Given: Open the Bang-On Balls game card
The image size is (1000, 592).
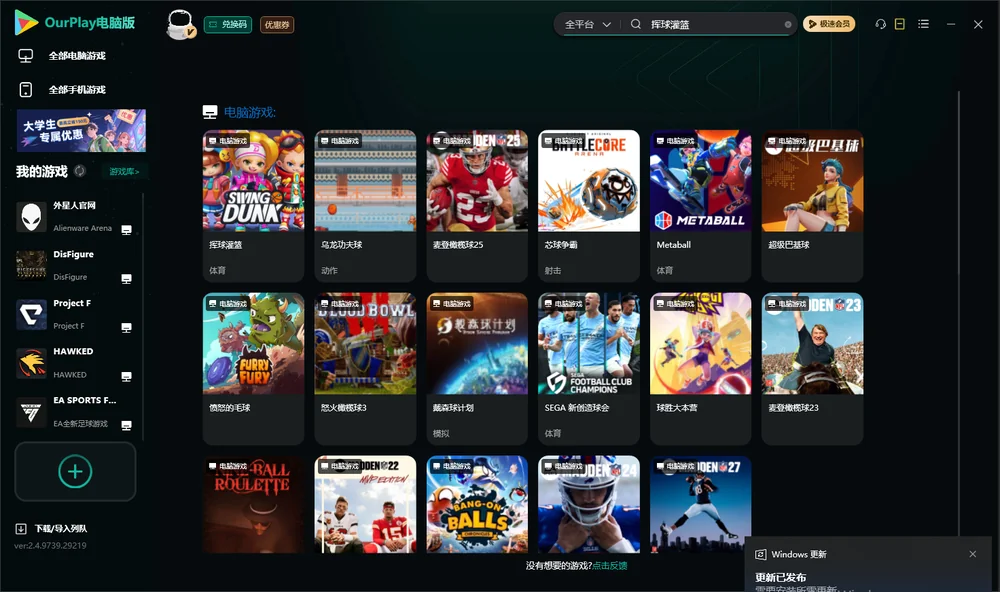Looking at the screenshot, I should 477,504.
